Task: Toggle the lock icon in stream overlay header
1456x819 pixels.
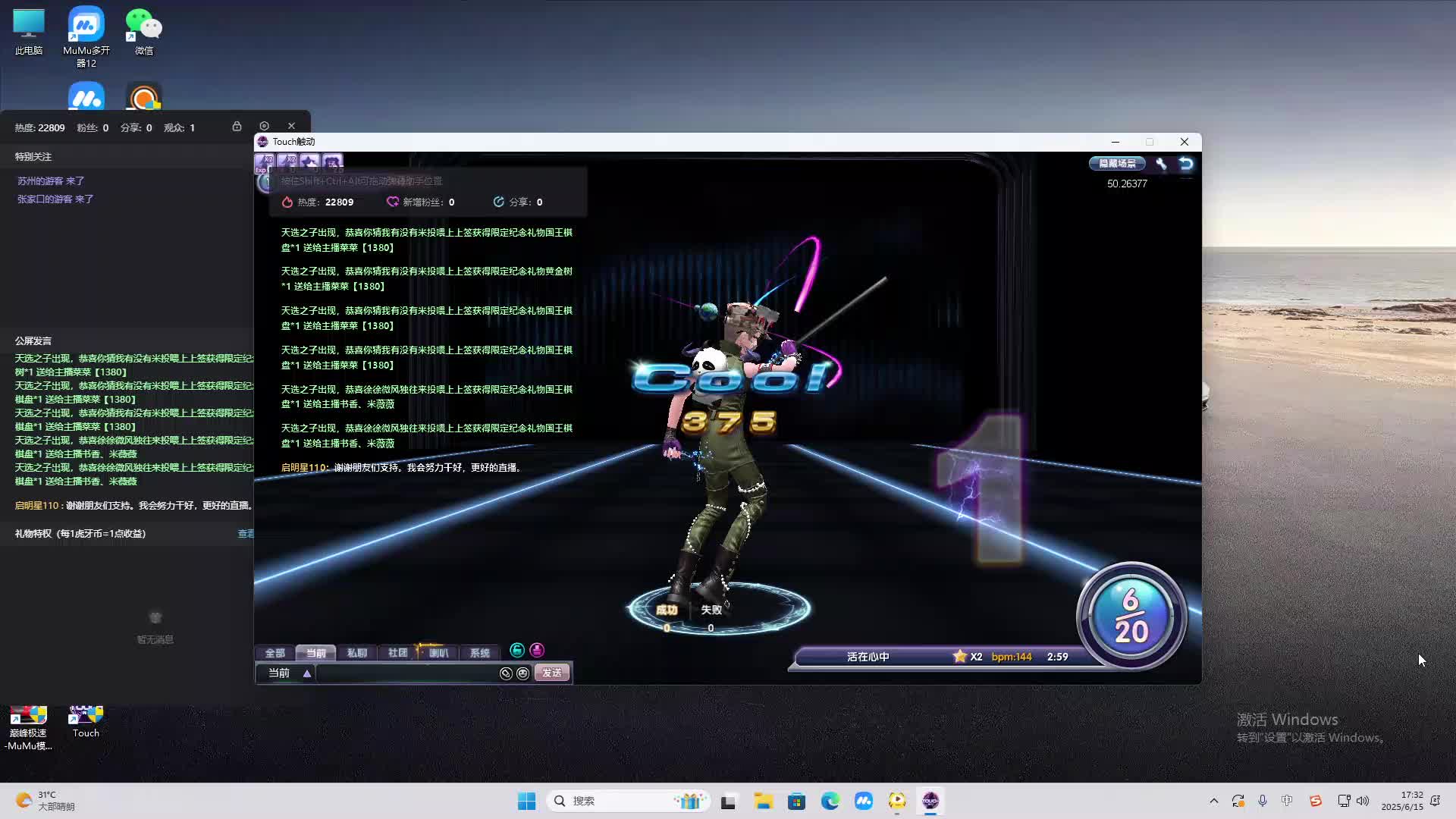Action: coord(237,127)
